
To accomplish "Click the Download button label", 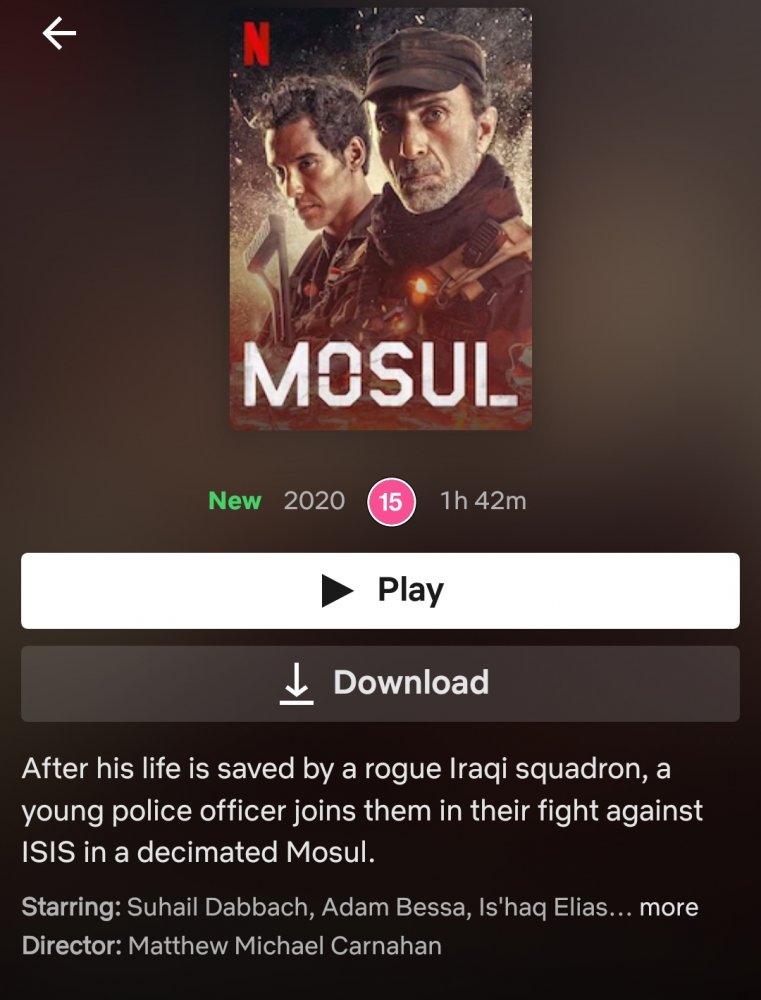I will tap(411, 682).
